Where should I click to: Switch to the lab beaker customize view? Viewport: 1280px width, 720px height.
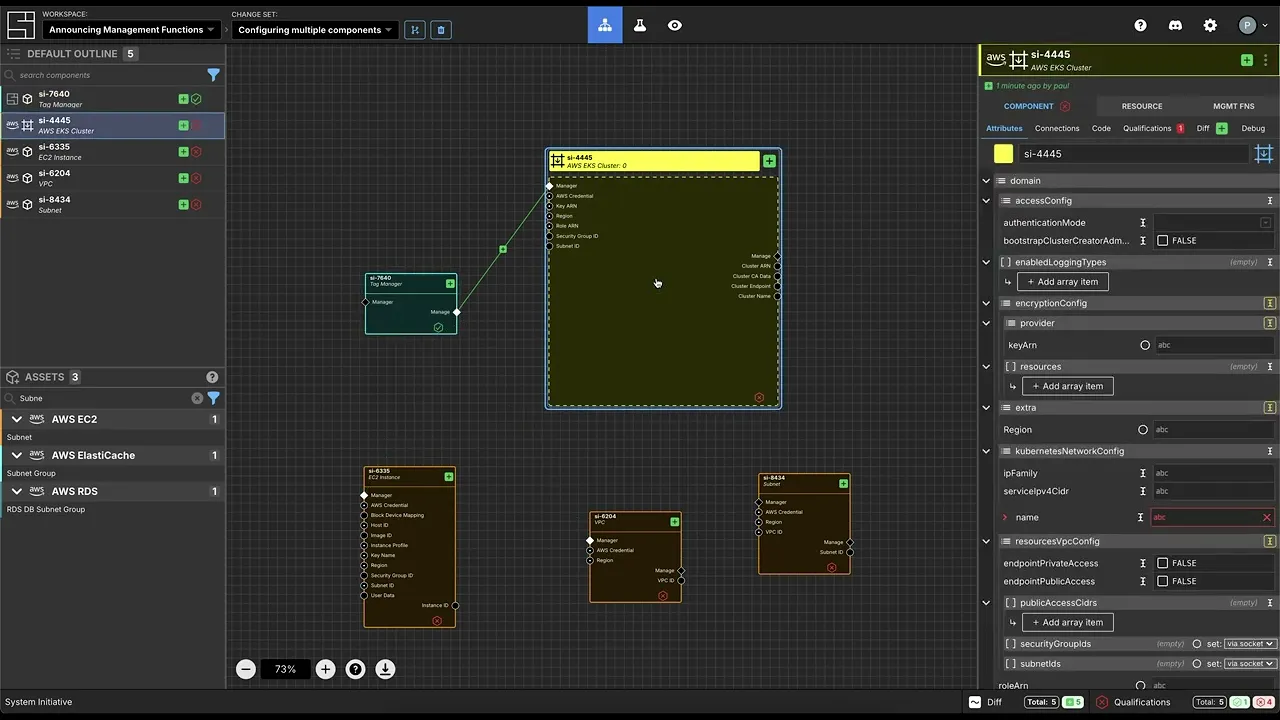coord(640,26)
